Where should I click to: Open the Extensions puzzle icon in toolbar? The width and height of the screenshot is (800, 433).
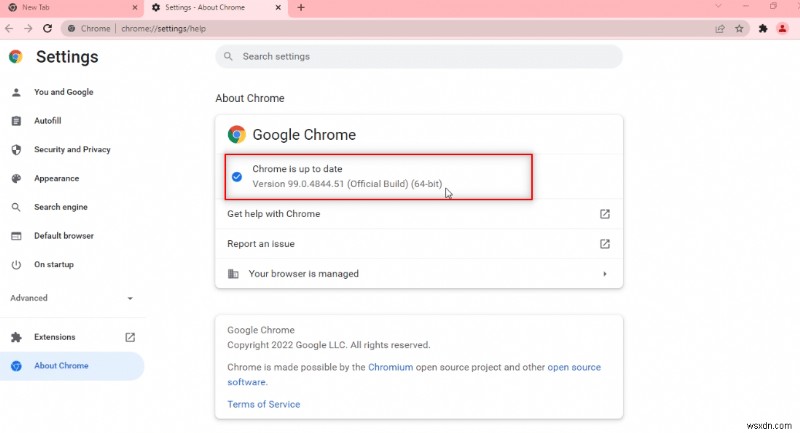click(x=763, y=28)
